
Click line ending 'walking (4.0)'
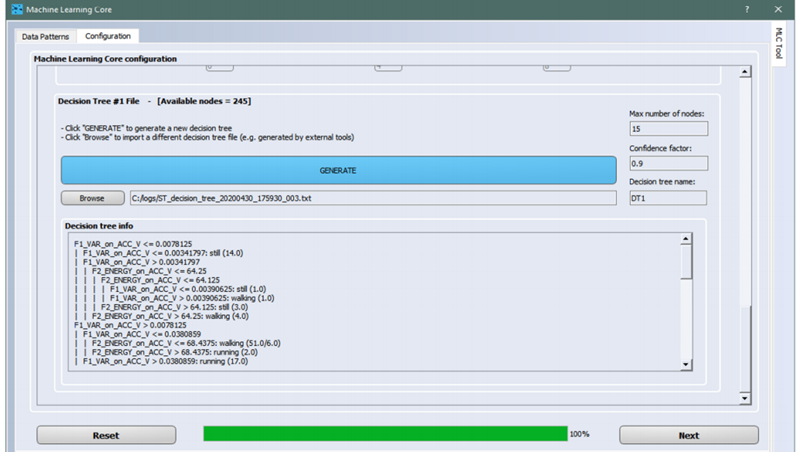coord(170,316)
